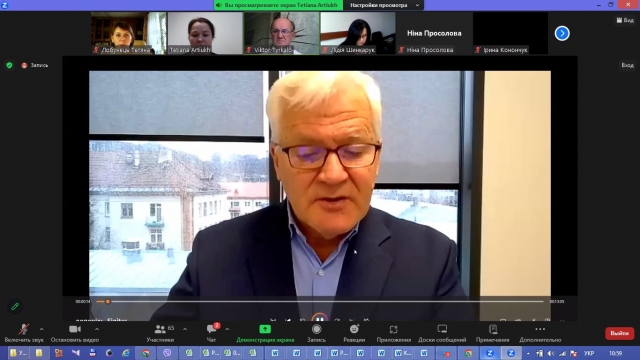Show next participants with blue arrow

(x=562, y=33)
